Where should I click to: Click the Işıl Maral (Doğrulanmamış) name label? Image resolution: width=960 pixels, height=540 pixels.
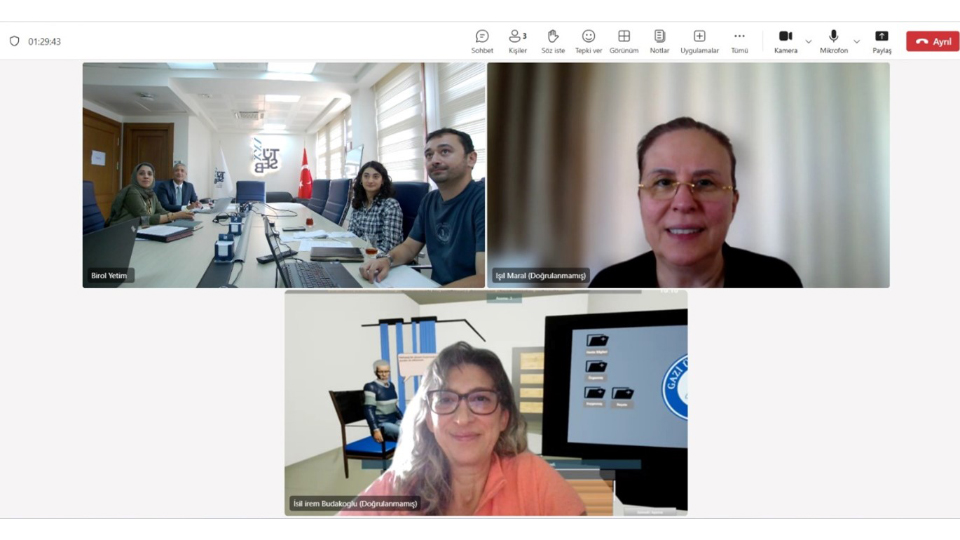(540, 276)
